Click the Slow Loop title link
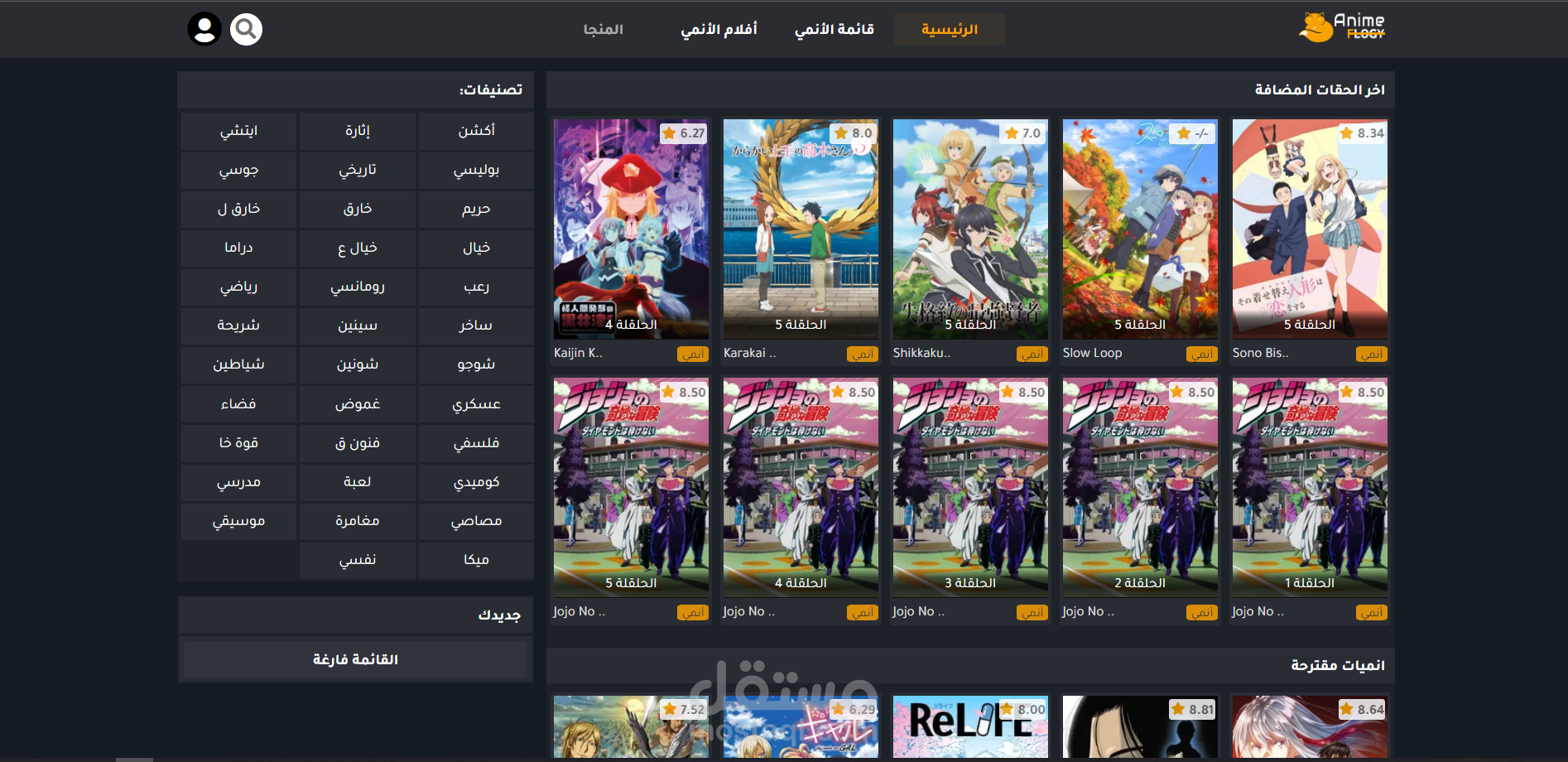 click(x=1092, y=353)
